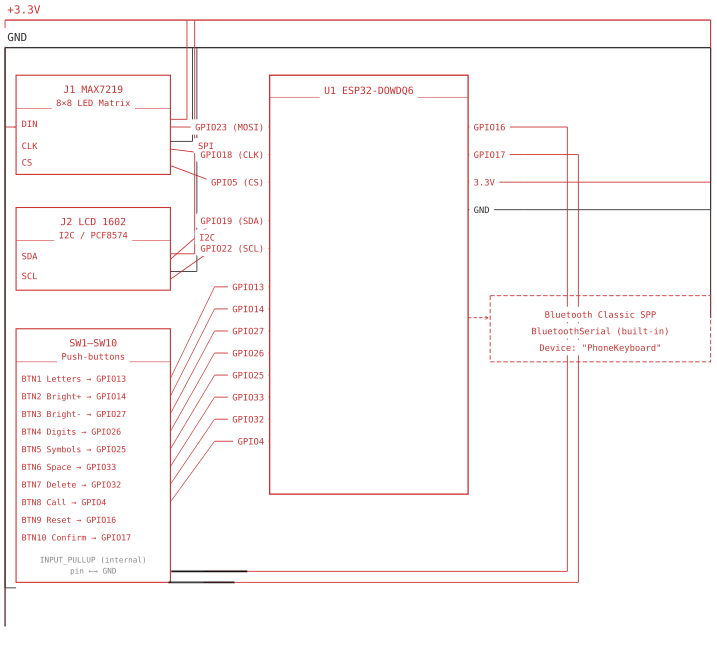Select the GPIO22 (SCL) pin label
This screenshot has width=717, height=647.
(x=232, y=248)
